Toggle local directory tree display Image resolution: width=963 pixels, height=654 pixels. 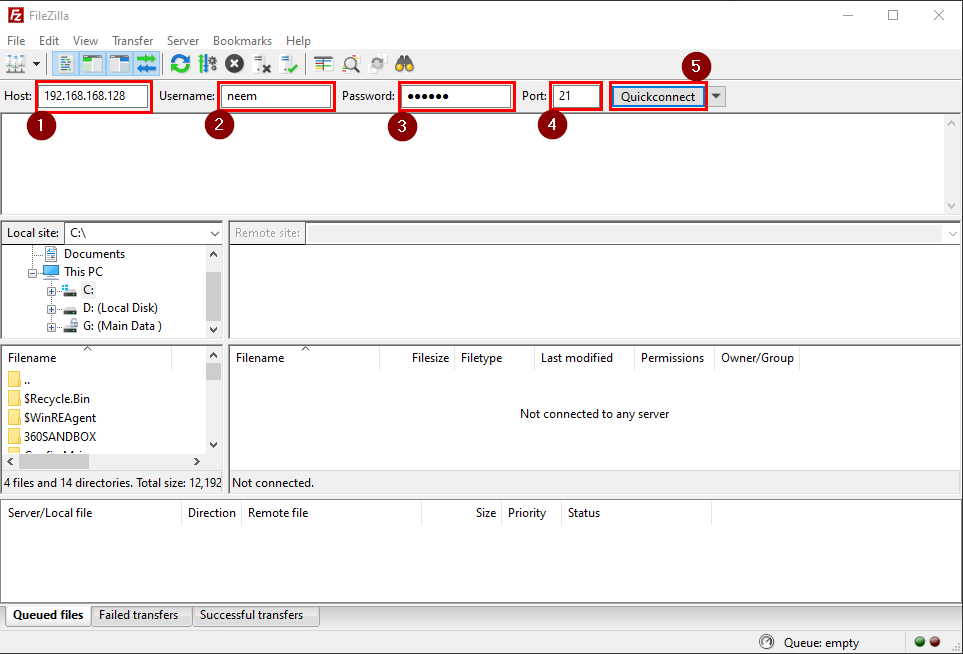coord(92,64)
